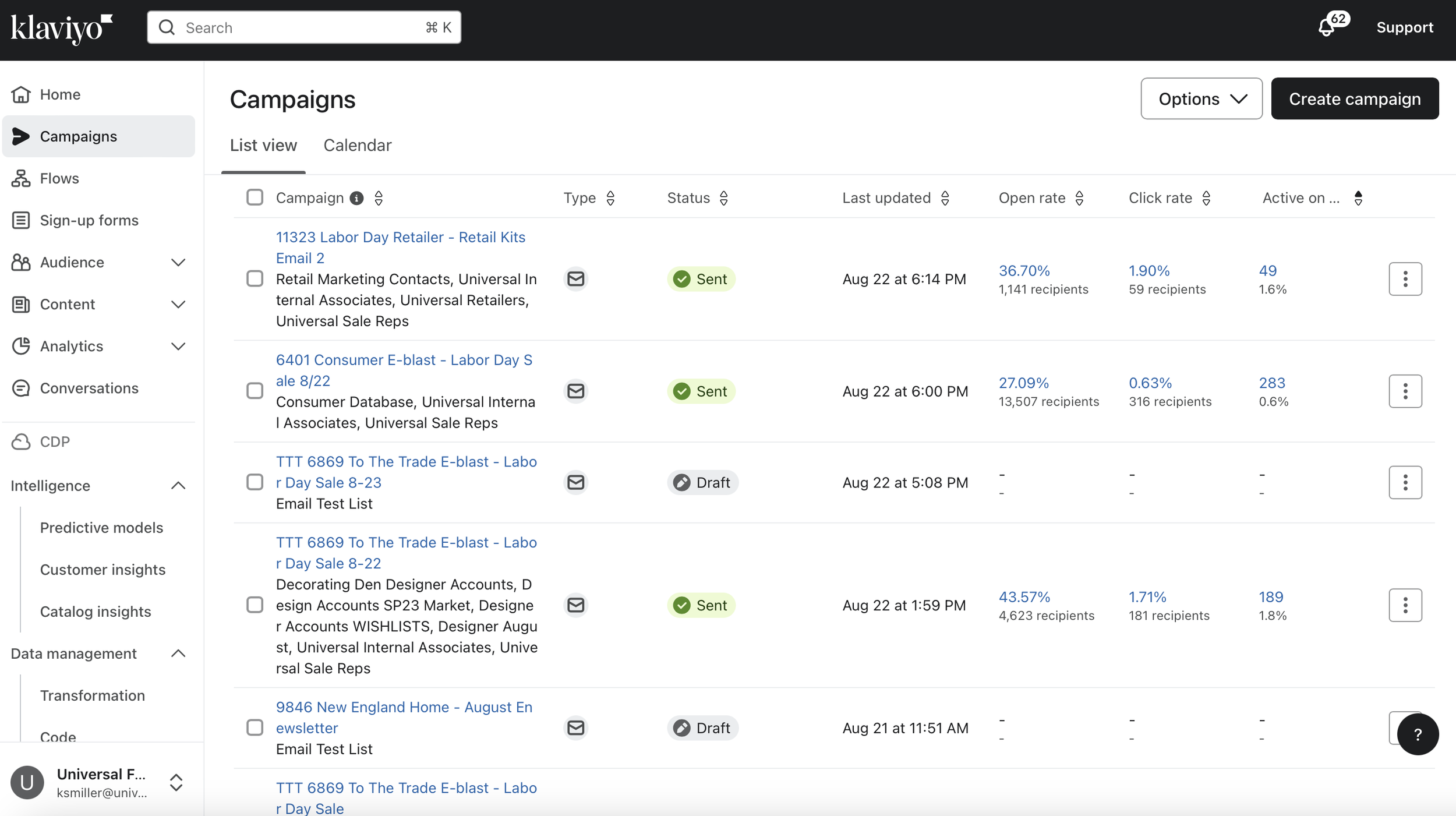The width and height of the screenshot is (1456, 816).
Task: Click the Klaviyo logo
Action: (x=61, y=28)
